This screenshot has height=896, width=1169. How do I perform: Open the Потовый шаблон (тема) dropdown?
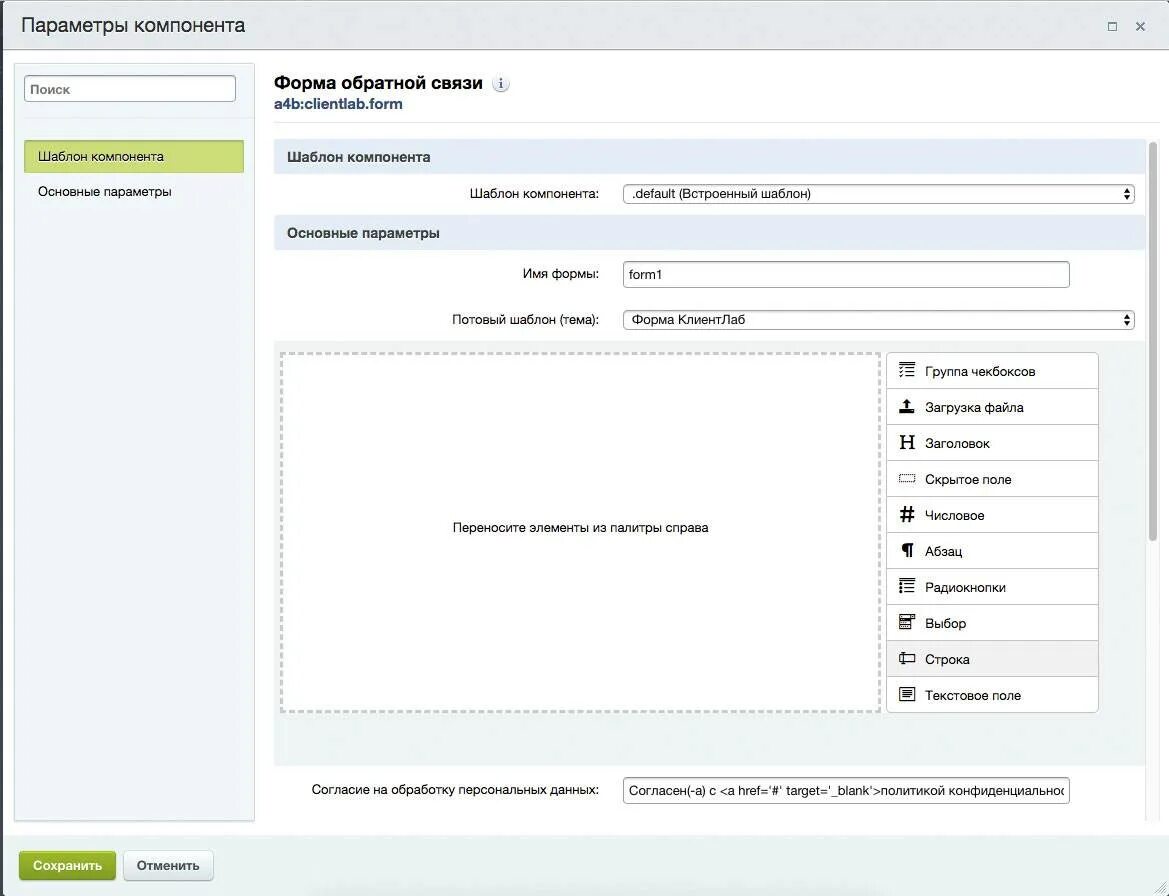coord(878,320)
